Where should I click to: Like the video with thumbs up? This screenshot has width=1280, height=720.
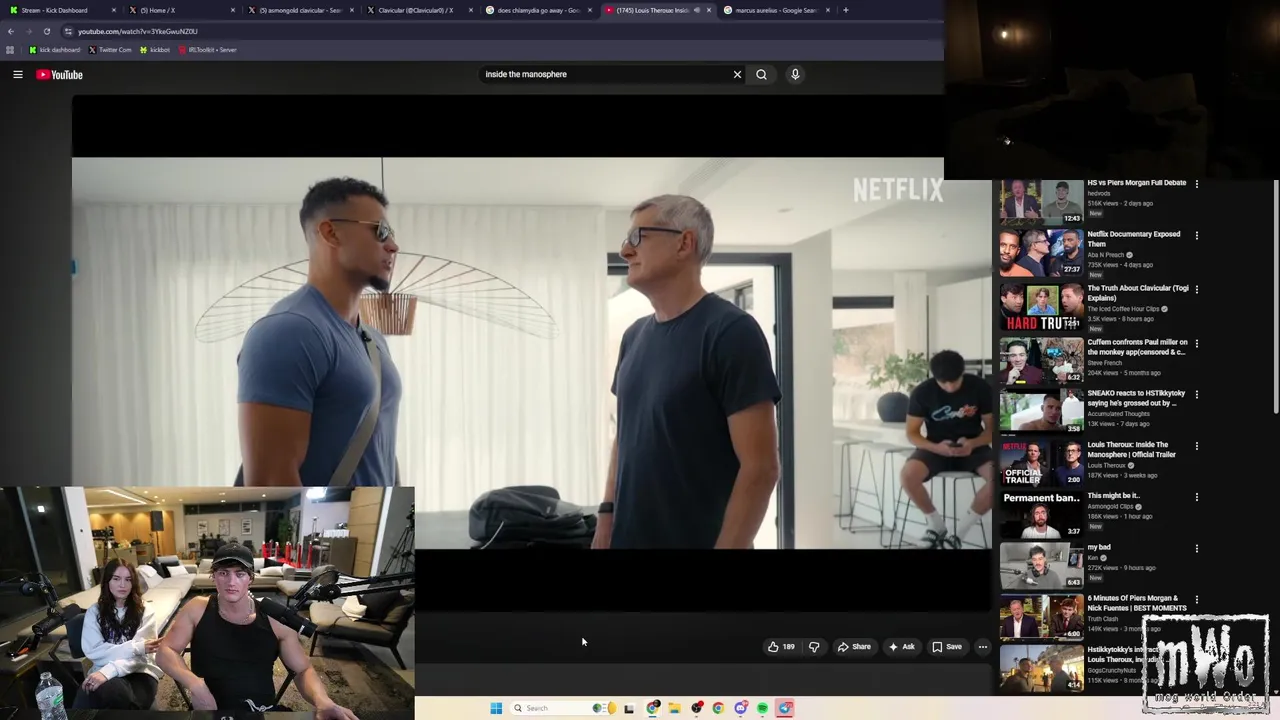point(781,647)
